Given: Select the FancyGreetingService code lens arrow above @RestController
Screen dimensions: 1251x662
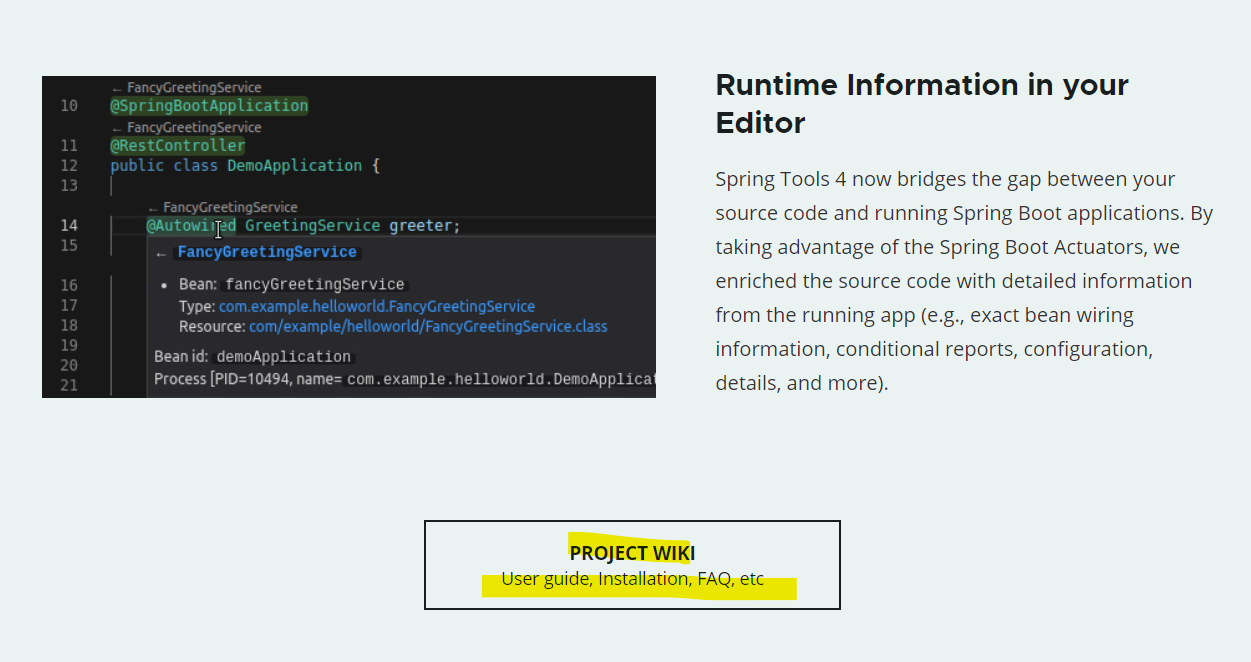Looking at the screenshot, I should pyautogui.click(x=120, y=127).
